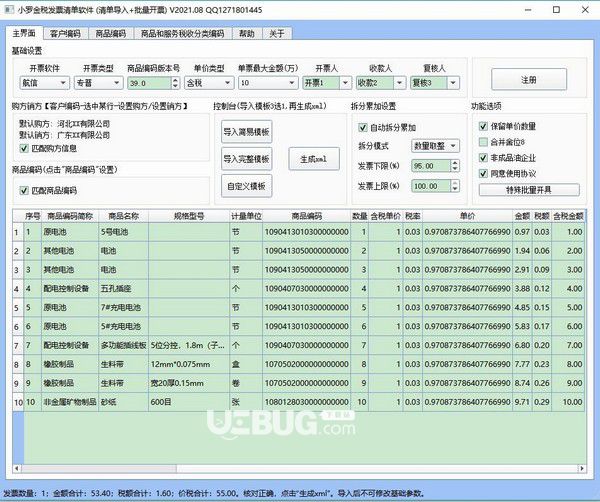This screenshot has width=600, height=502.
Task: Open the 开票软件 dropdown showing 航信
Action: click(x=44, y=83)
